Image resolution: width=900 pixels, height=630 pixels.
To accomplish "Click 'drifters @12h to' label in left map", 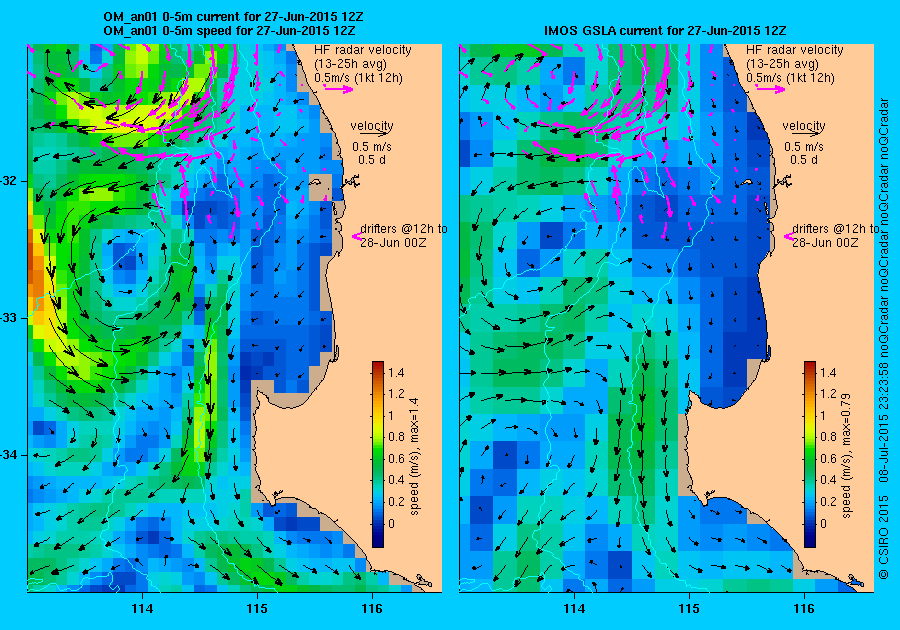I will 404,229.
